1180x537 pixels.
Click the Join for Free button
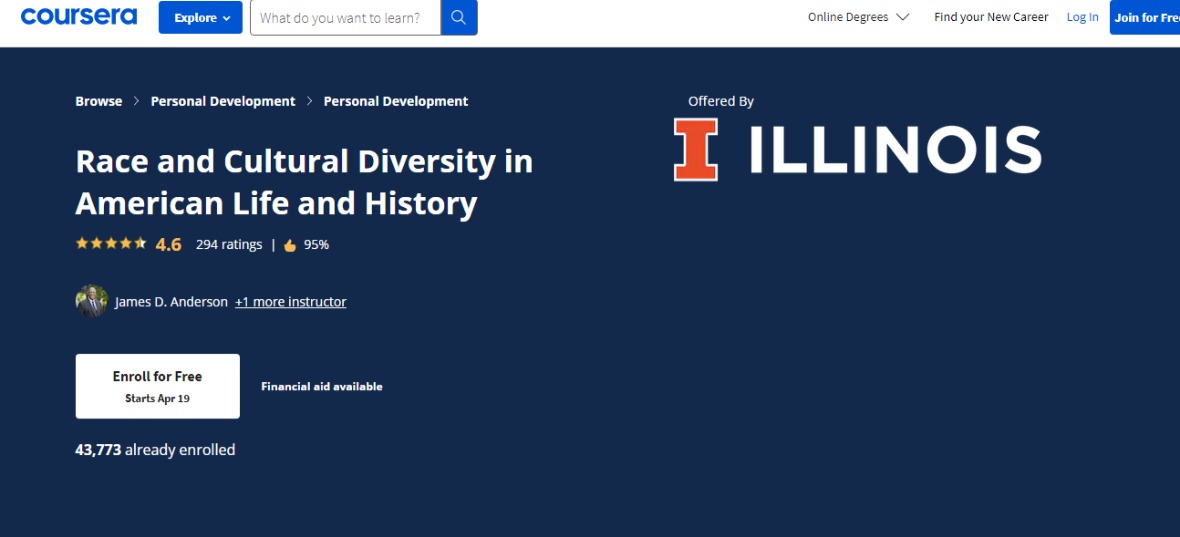1145,17
